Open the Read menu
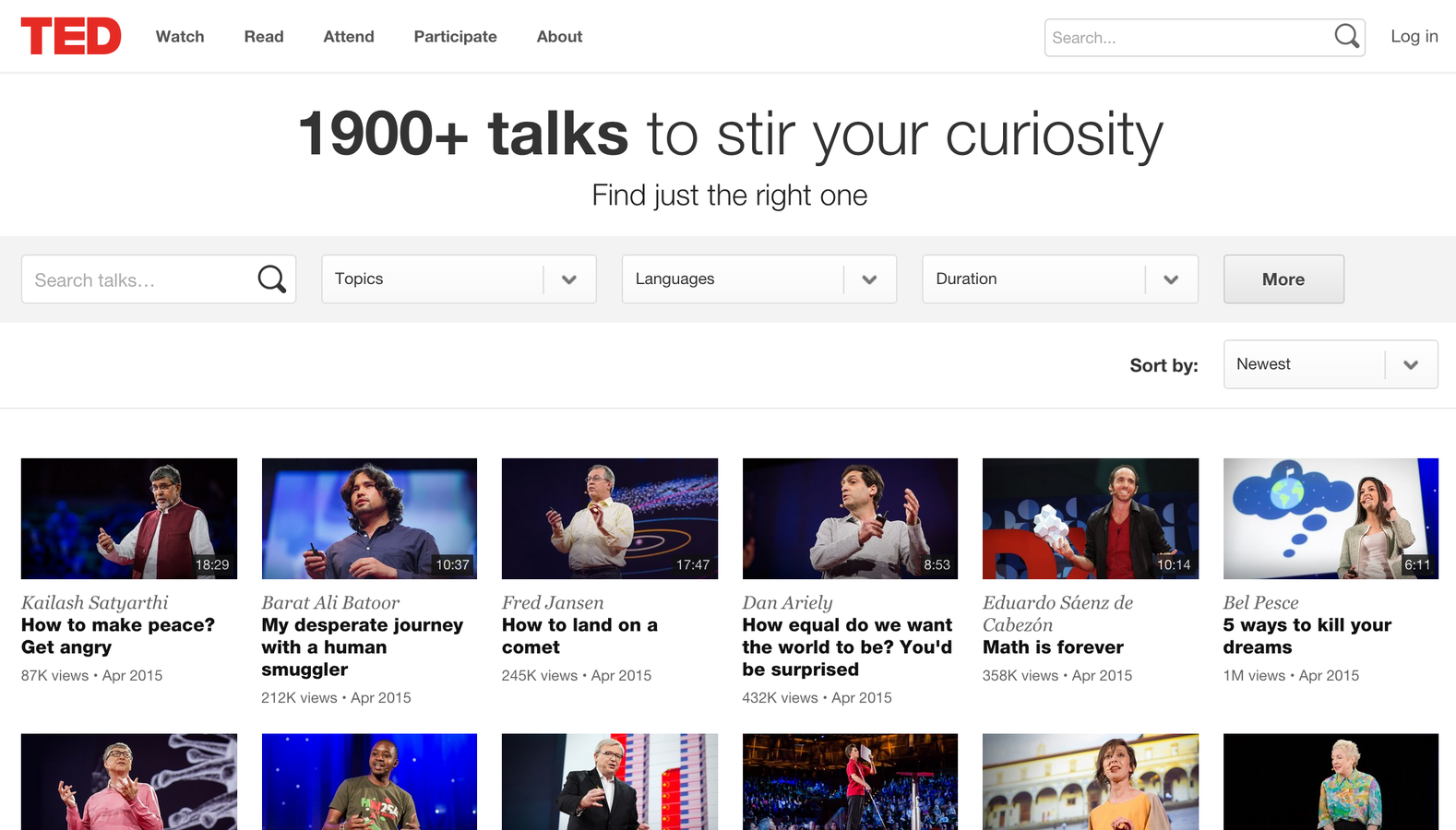1456x830 pixels. [264, 37]
